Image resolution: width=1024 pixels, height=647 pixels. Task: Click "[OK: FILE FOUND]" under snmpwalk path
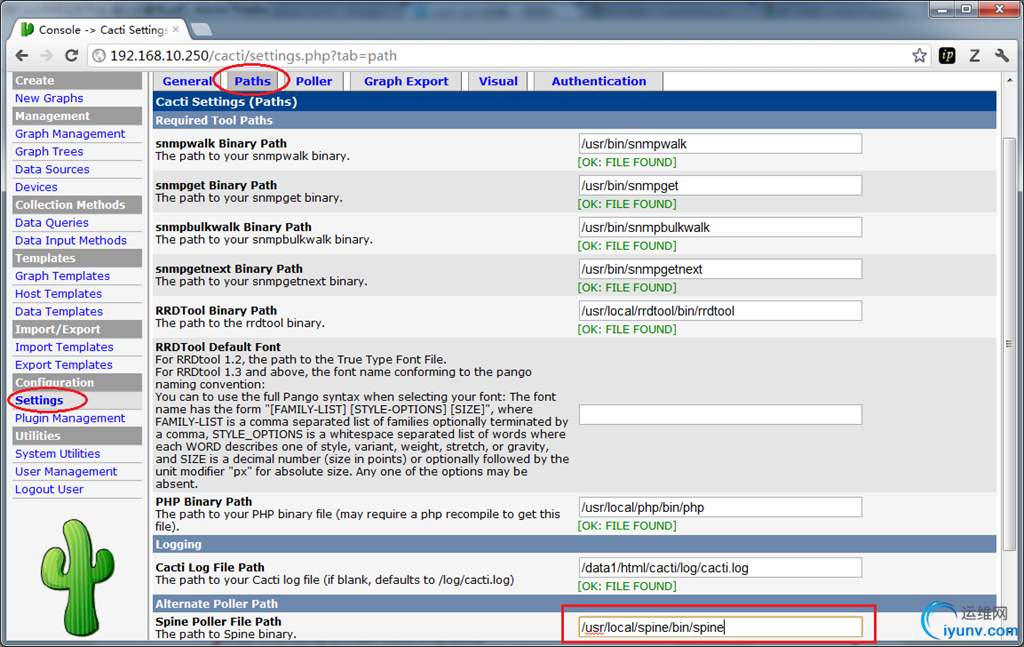click(627, 162)
